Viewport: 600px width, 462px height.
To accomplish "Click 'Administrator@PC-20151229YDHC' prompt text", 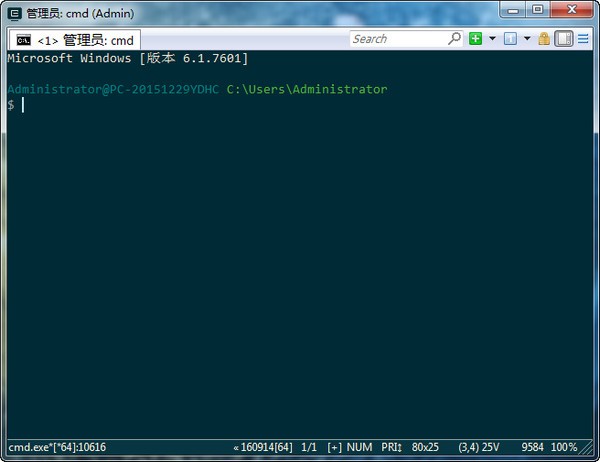I will [x=113, y=89].
